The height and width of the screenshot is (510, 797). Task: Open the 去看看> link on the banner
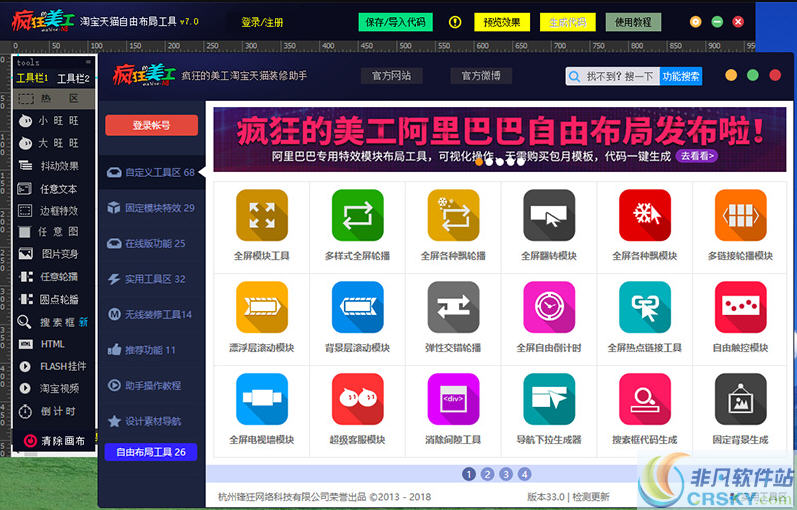click(697, 156)
